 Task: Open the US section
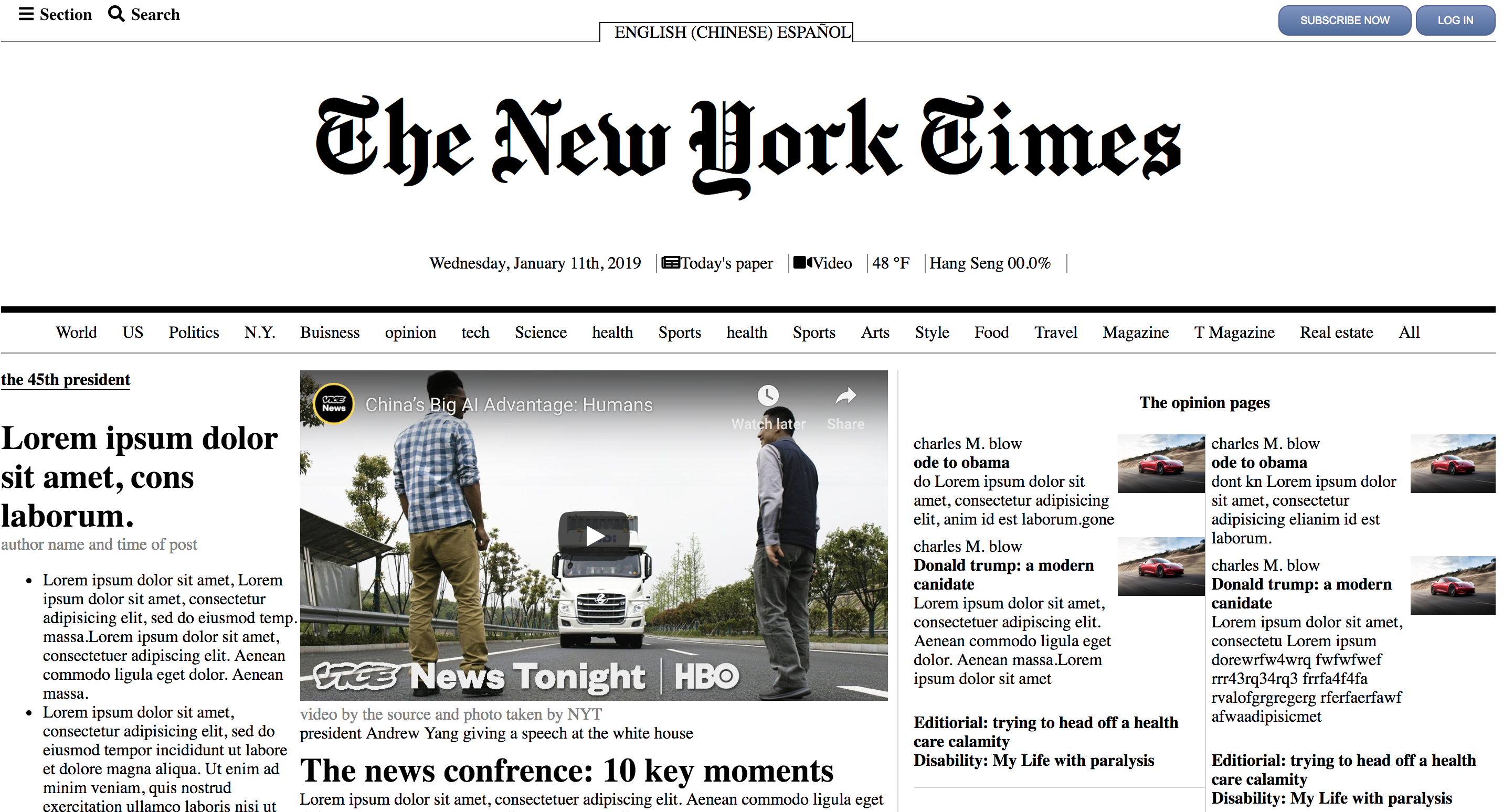(132, 333)
